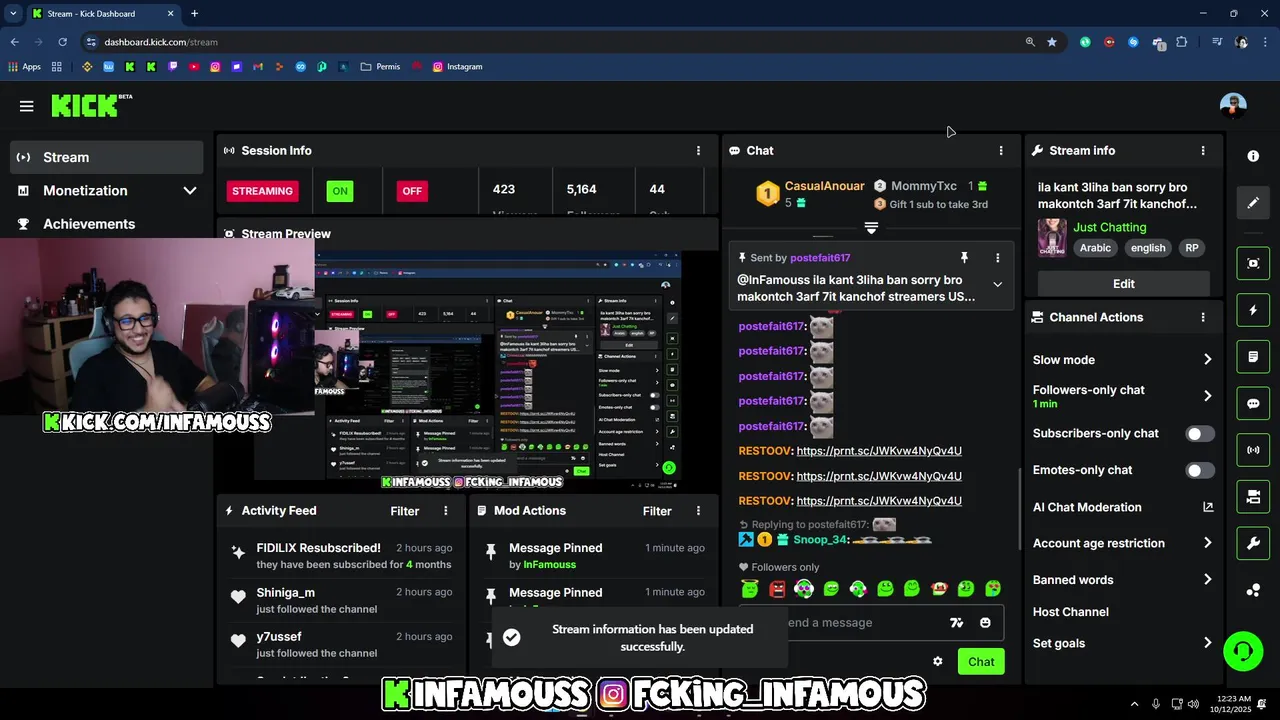This screenshot has height=720, width=1280.
Task: Click the browser address bar
Action: click(x=560, y=42)
